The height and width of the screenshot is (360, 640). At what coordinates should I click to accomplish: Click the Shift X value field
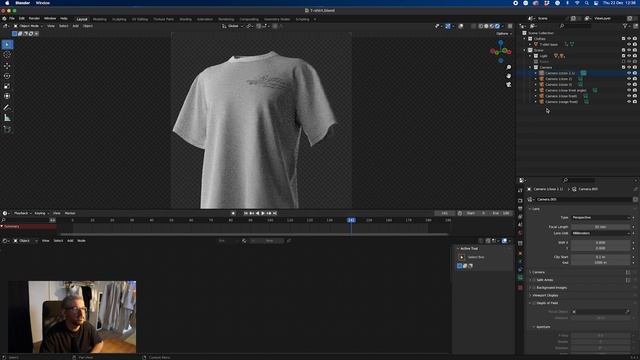point(601,242)
